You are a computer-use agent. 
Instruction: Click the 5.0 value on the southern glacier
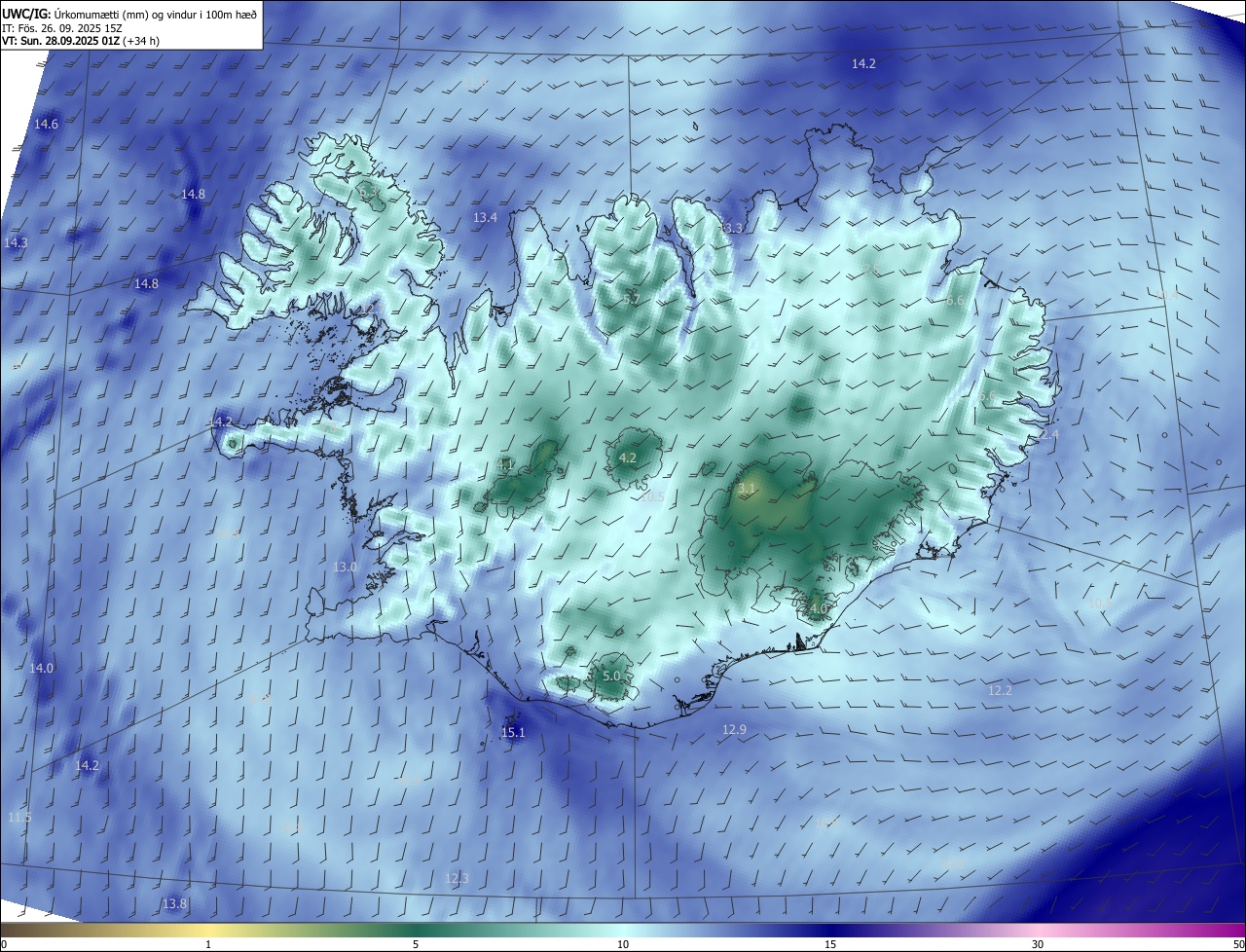pyautogui.click(x=611, y=676)
